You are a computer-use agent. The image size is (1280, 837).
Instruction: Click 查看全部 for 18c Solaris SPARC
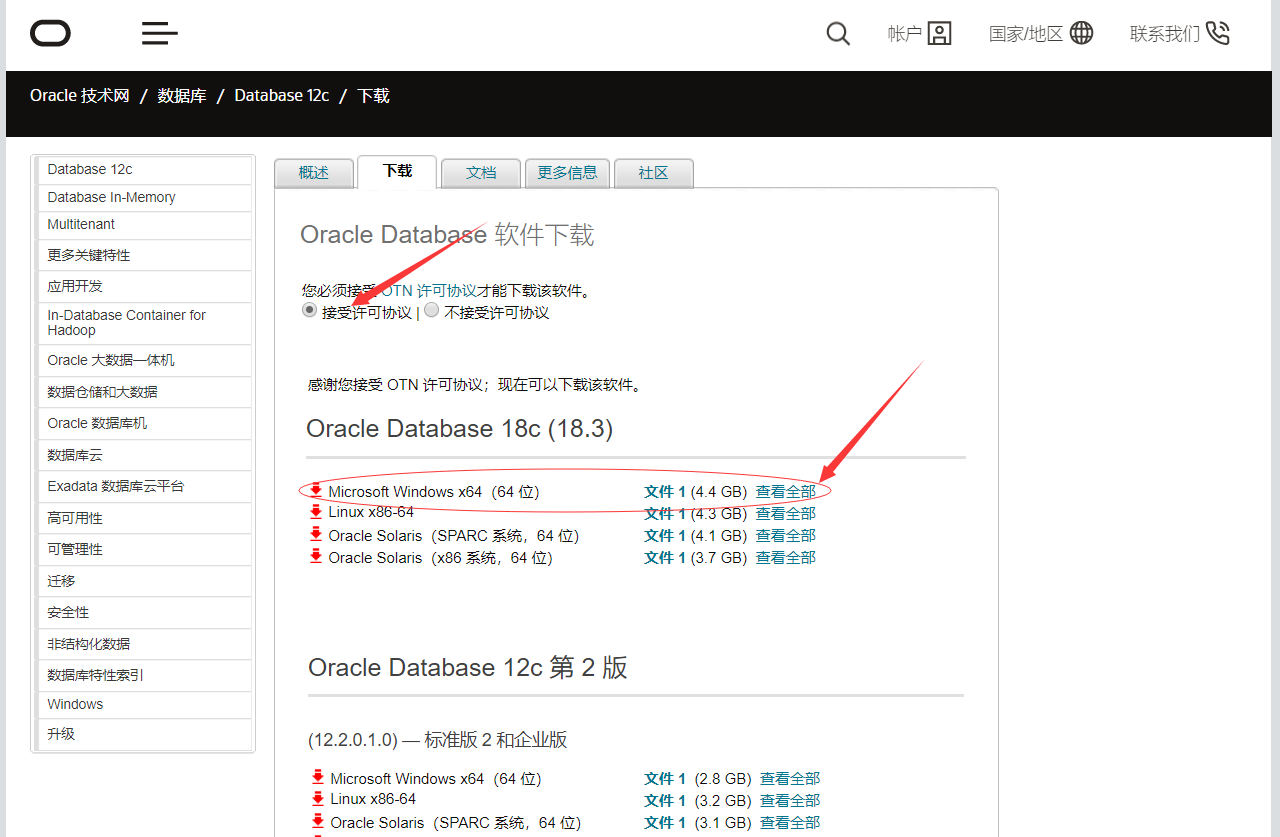pos(786,536)
